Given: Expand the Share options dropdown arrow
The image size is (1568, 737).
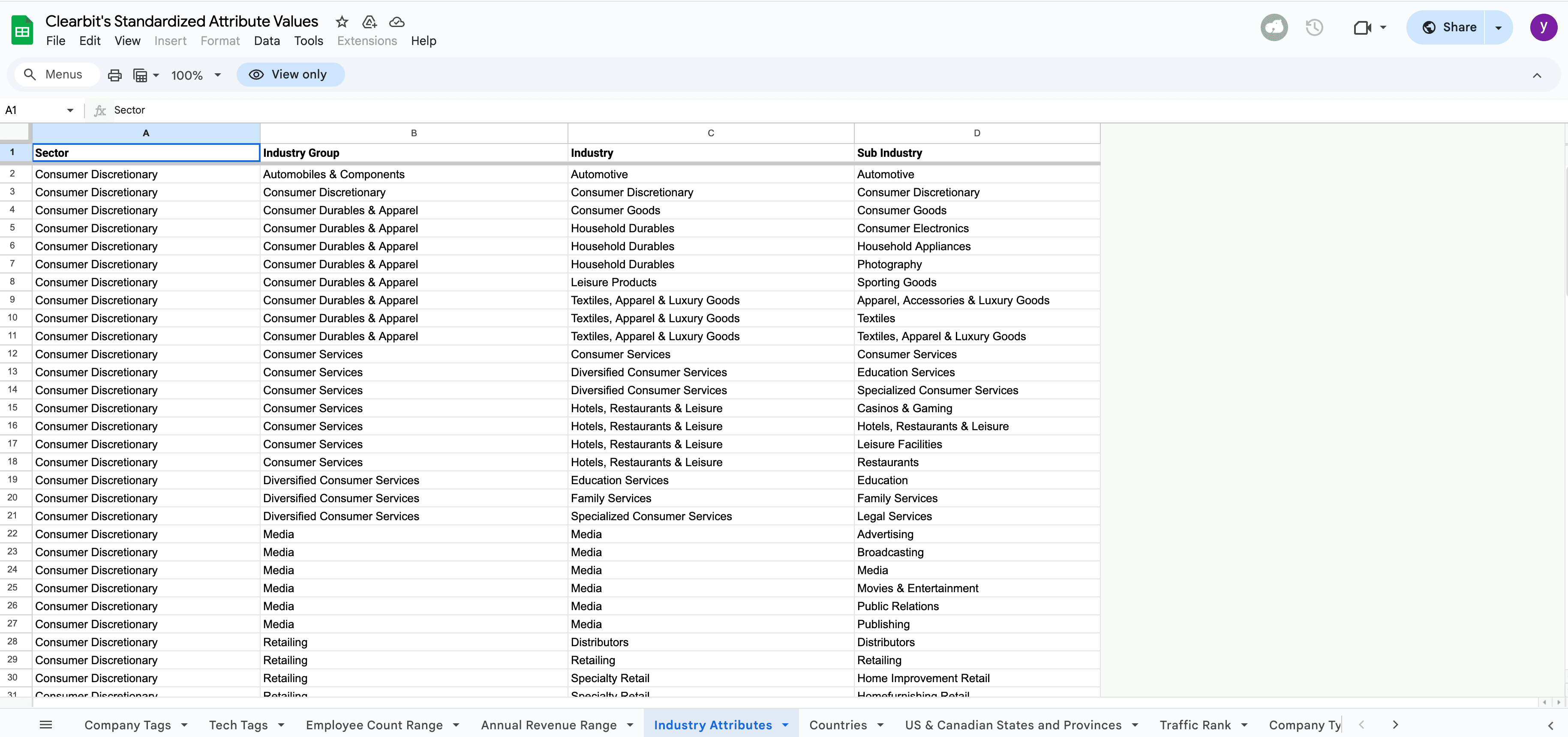Looking at the screenshot, I should [x=1499, y=27].
